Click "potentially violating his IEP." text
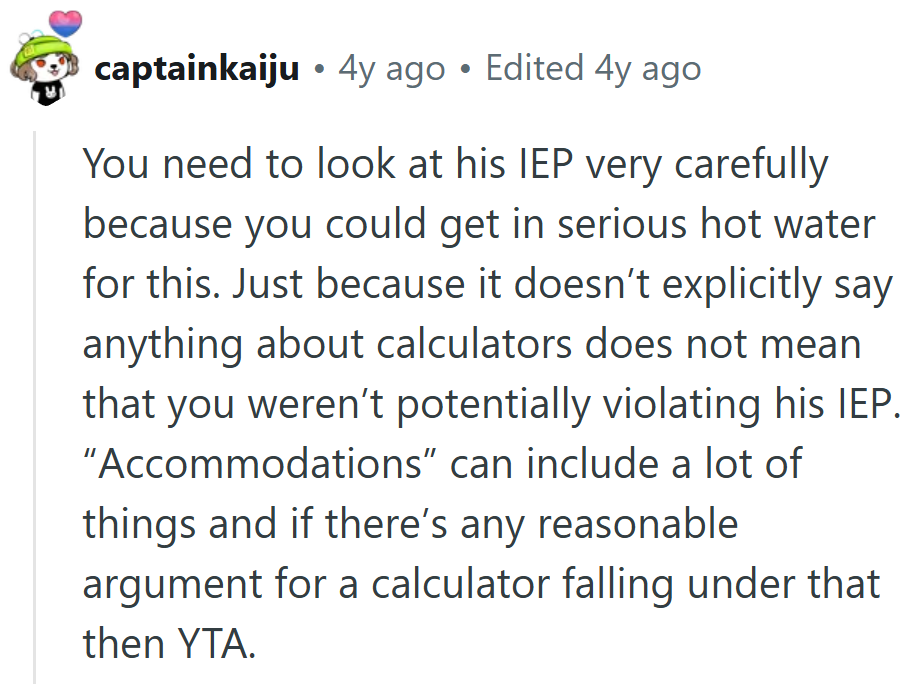Viewport: 922px width, 684px height. pyautogui.click(x=649, y=405)
